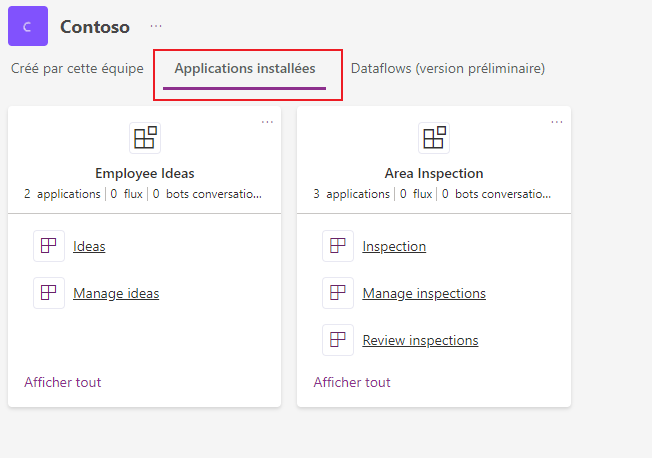Click '0 flux' in Employee Ideas card
This screenshot has width=652, height=458.
click(x=126, y=194)
